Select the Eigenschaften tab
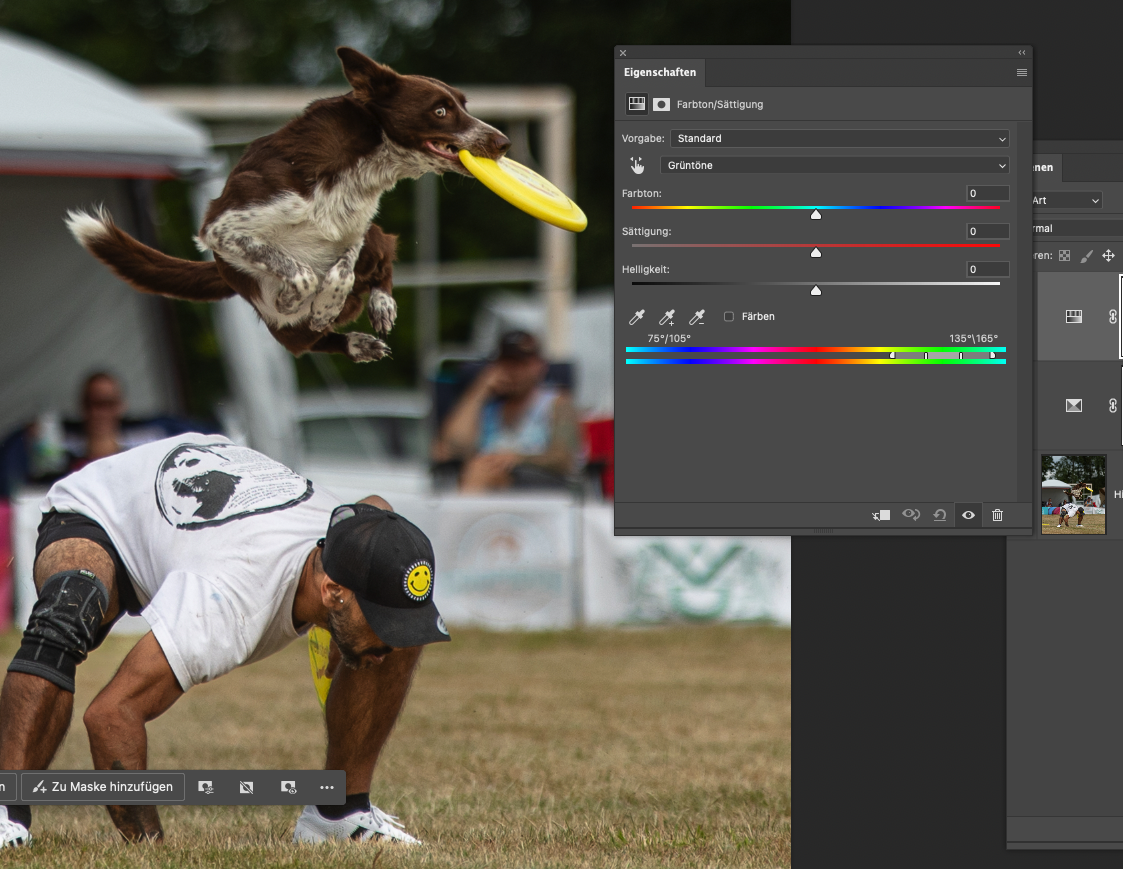Image resolution: width=1123 pixels, height=869 pixels. 660,73
